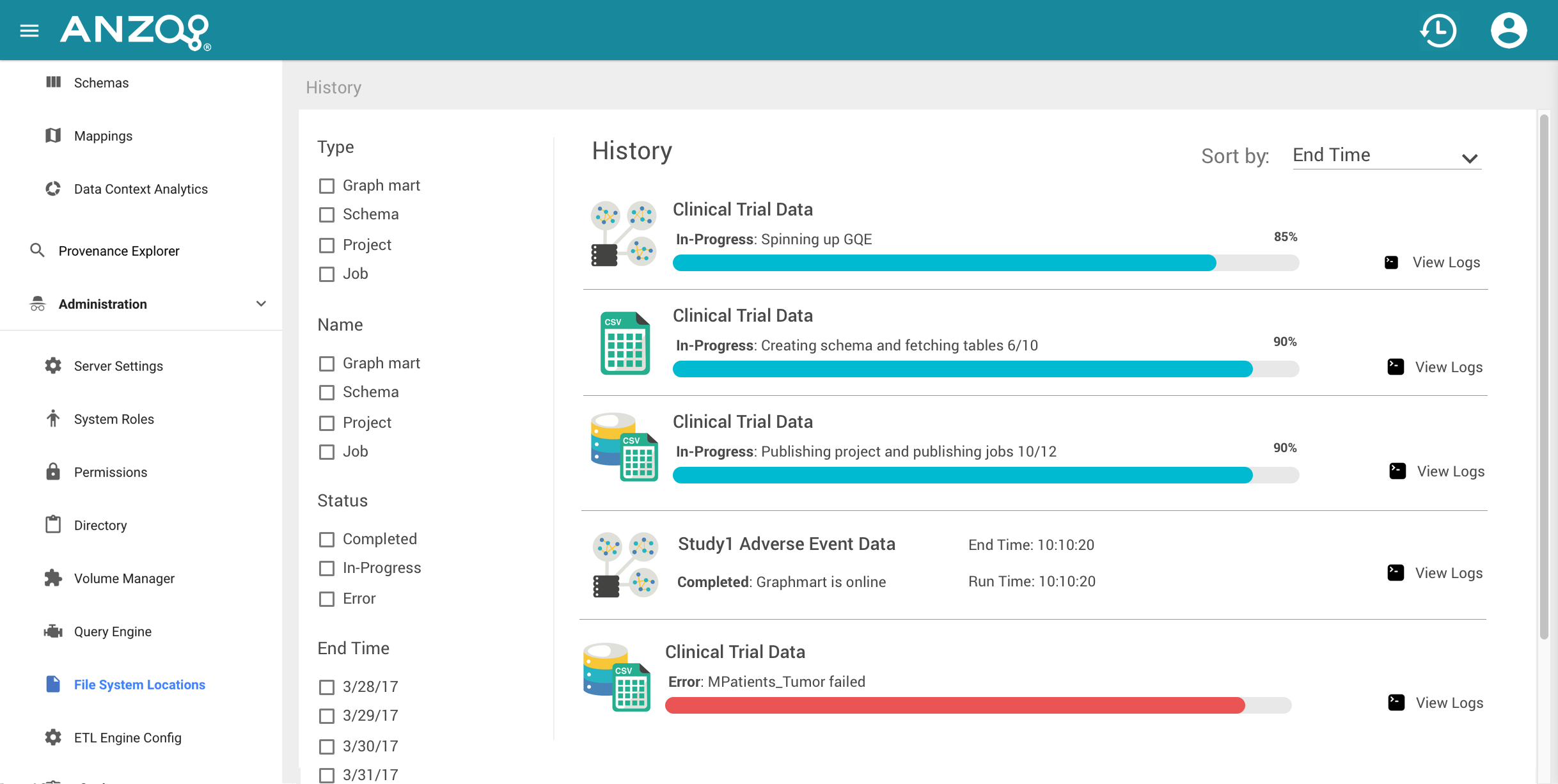The width and height of the screenshot is (1558, 784).
Task: Click the Query Engine sidebar icon
Action: [53, 631]
